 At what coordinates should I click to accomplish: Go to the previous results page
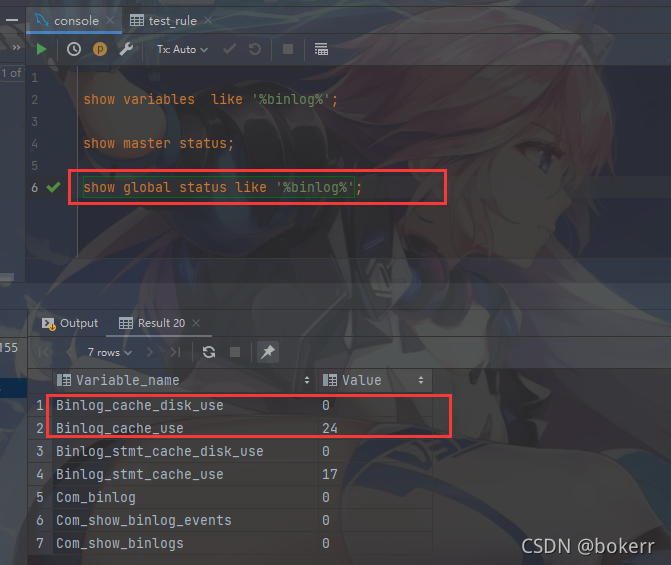[69, 352]
